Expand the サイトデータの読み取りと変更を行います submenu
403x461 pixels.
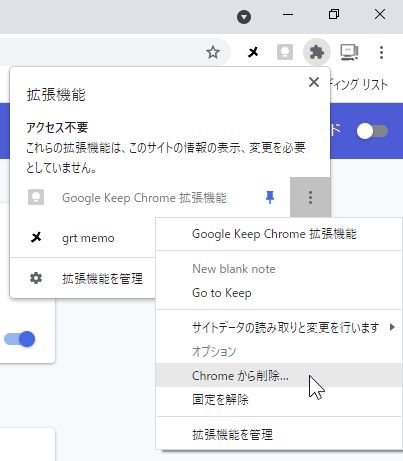click(x=279, y=328)
